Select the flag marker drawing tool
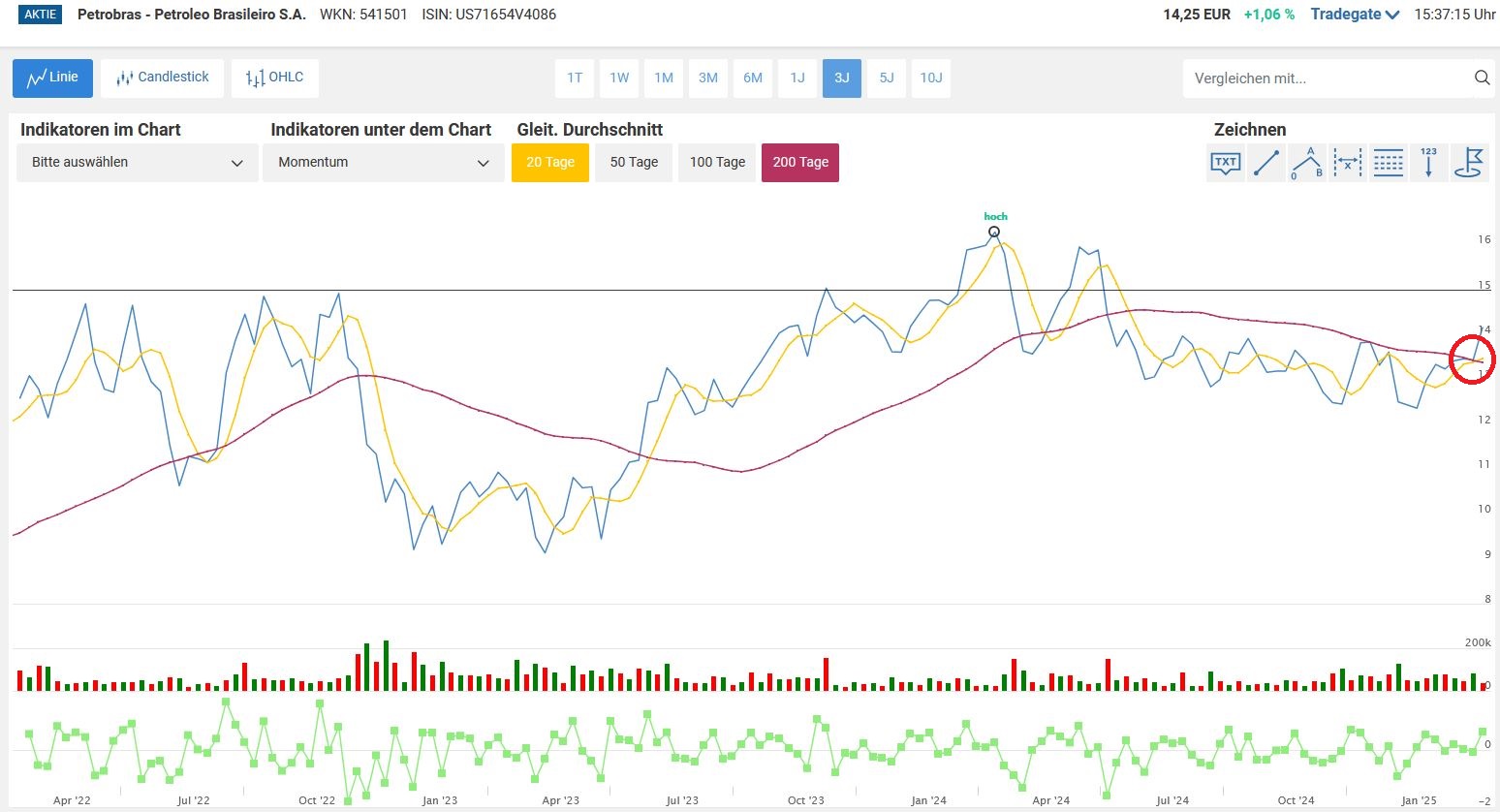The width and height of the screenshot is (1500, 812). click(1470, 163)
